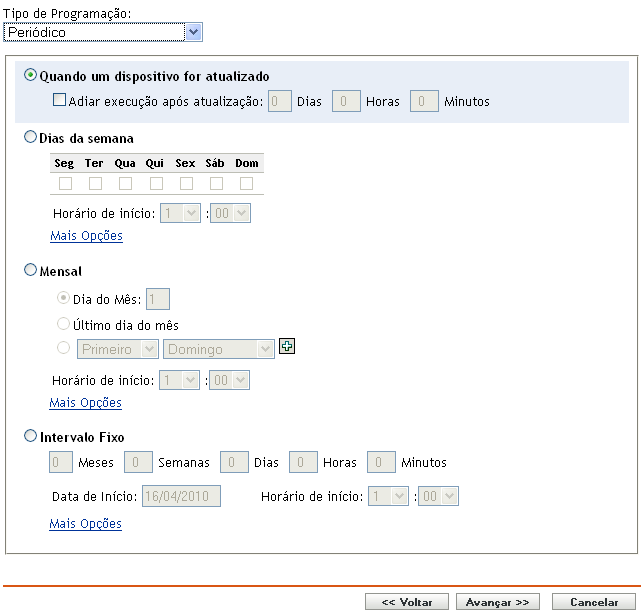The image size is (643, 612).
Task: Go back with the '<< Voltar' button
Action: pos(407,602)
